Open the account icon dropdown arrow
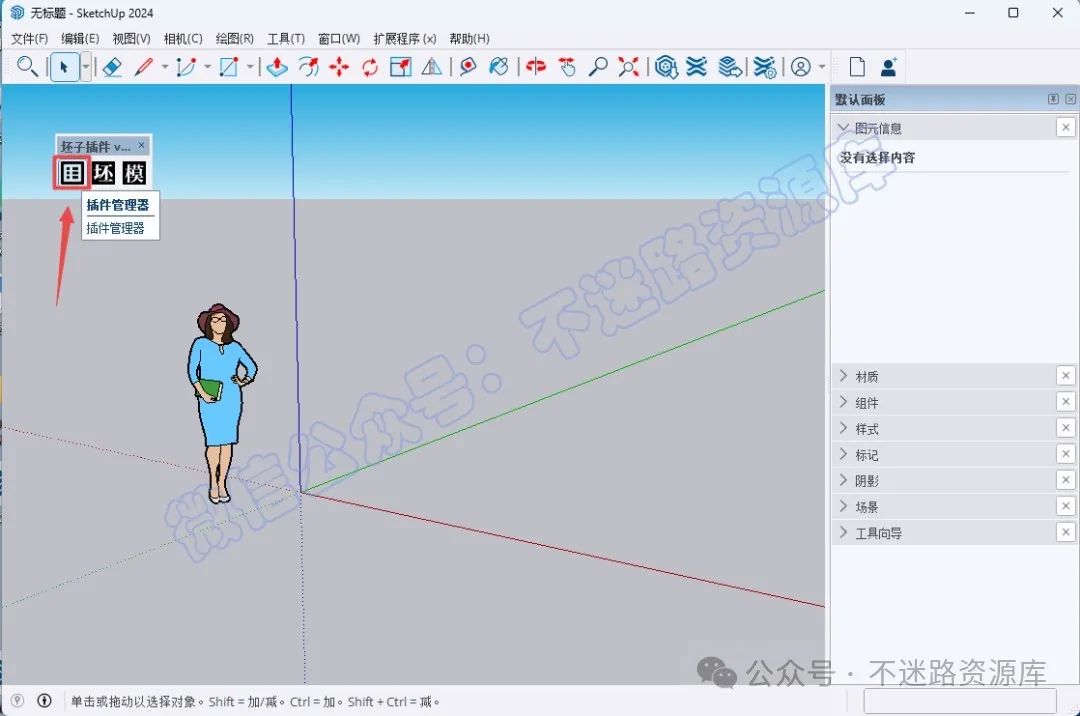The width and height of the screenshot is (1080, 716). (822, 67)
